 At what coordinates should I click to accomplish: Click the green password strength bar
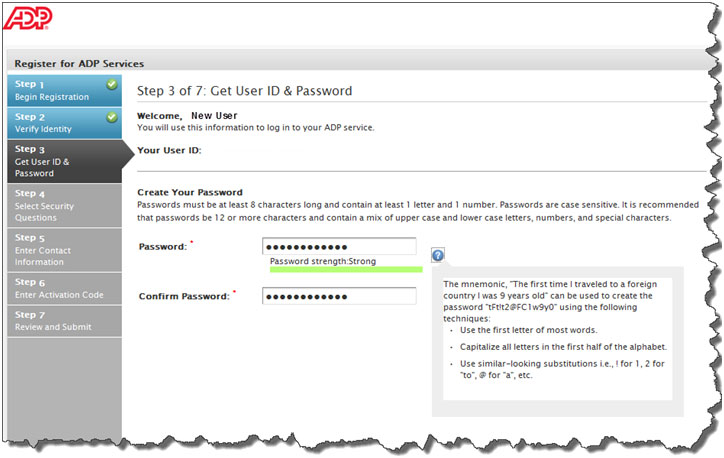click(x=346, y=269)
